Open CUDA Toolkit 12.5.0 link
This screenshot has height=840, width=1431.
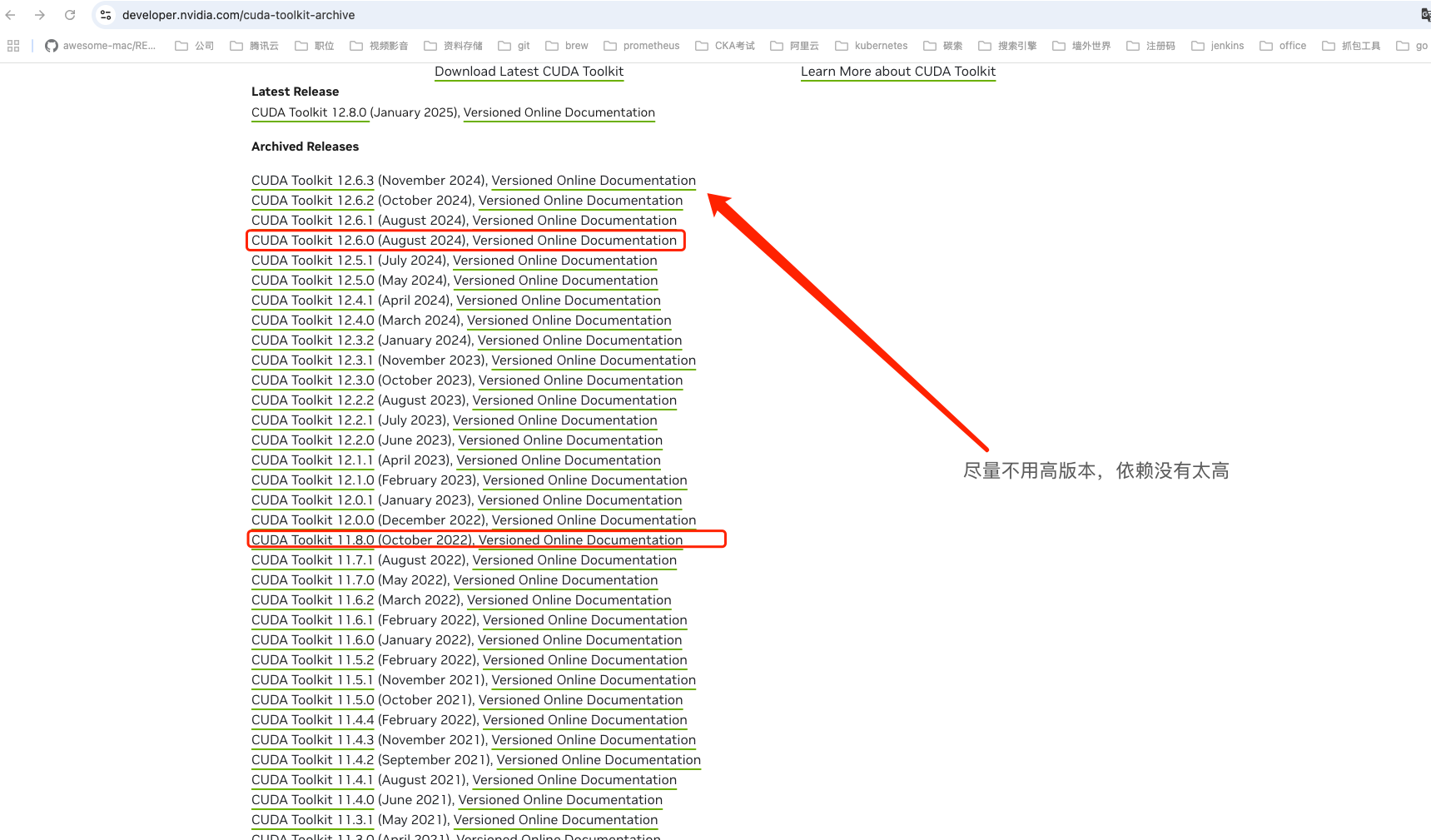[x=313, y=281]
